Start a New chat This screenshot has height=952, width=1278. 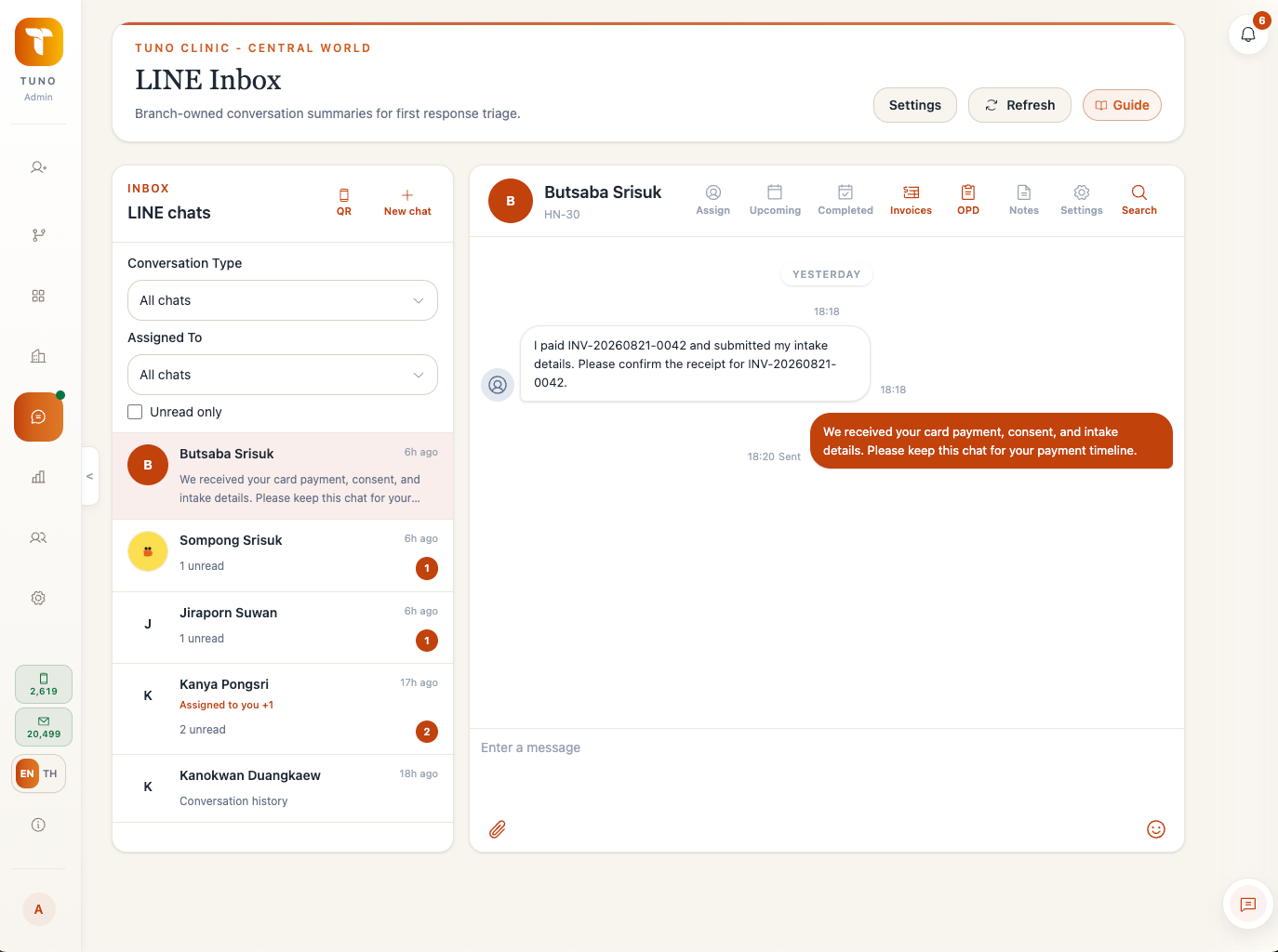pyautogui.click(x=407, y=202)
